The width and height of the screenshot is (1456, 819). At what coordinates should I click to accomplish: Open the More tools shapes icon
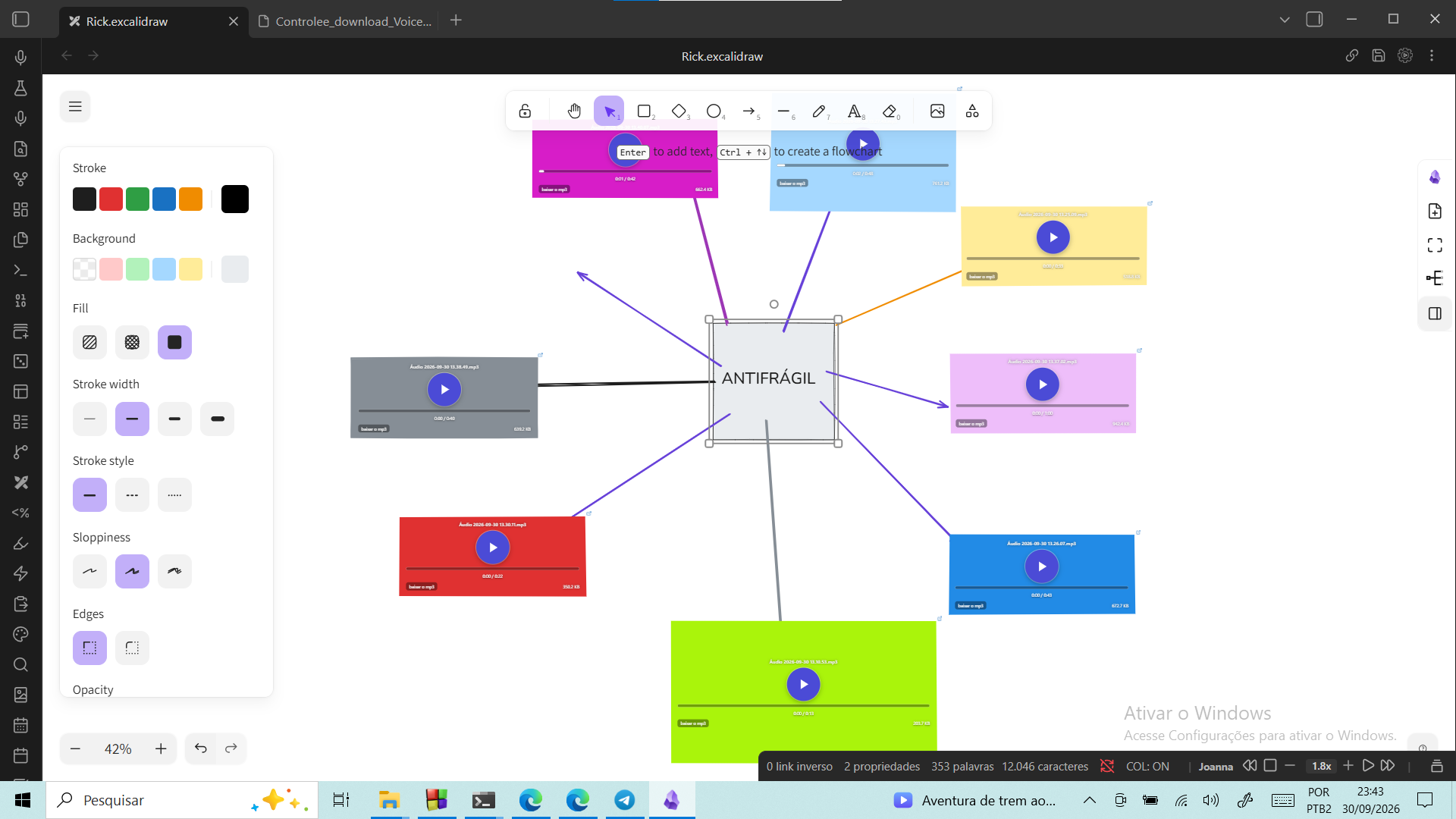point(972,111)
